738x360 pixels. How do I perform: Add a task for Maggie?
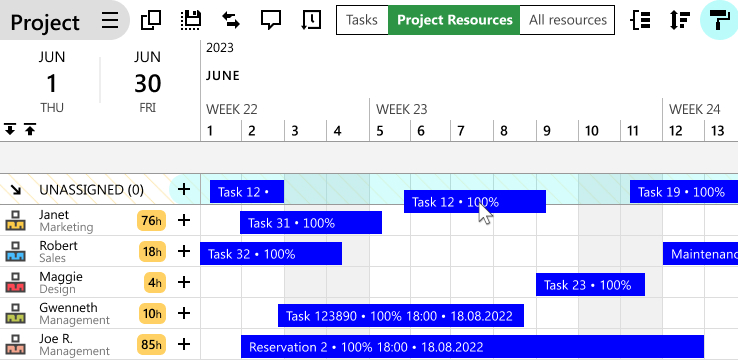coord(184,282)
